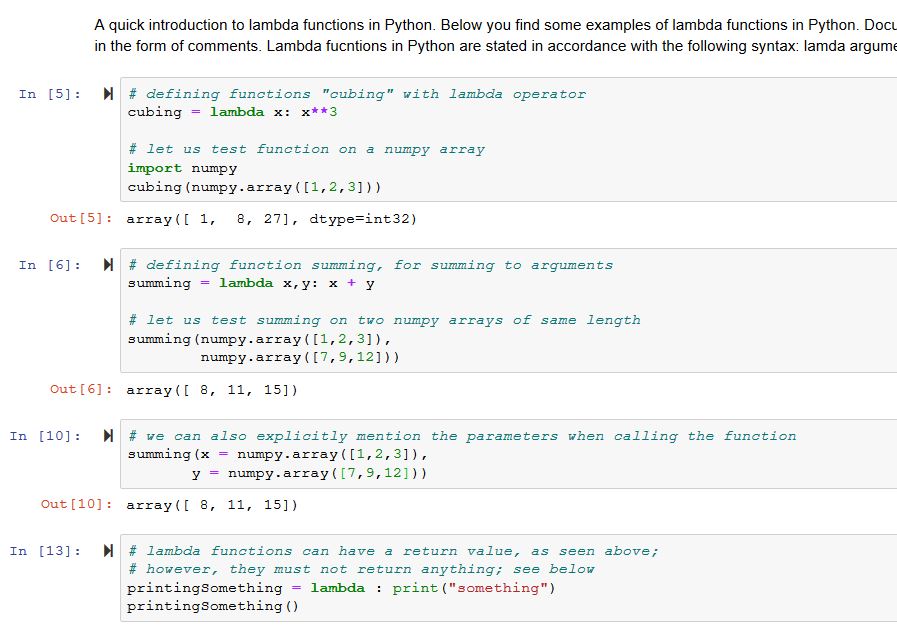The height and width of the screenshot is (633, 897).
Task: Run the printingSomething cell In [13]
Action: (108, 551)
